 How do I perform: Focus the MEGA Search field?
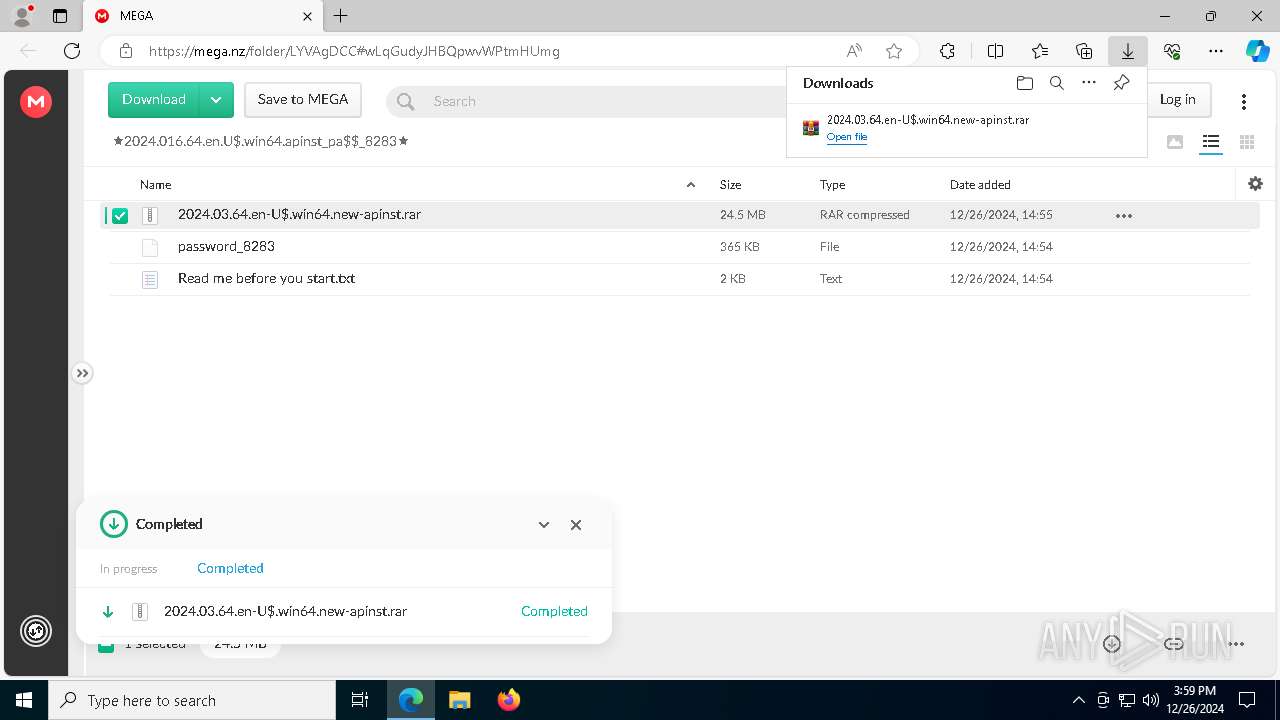[x=590, y=101]
